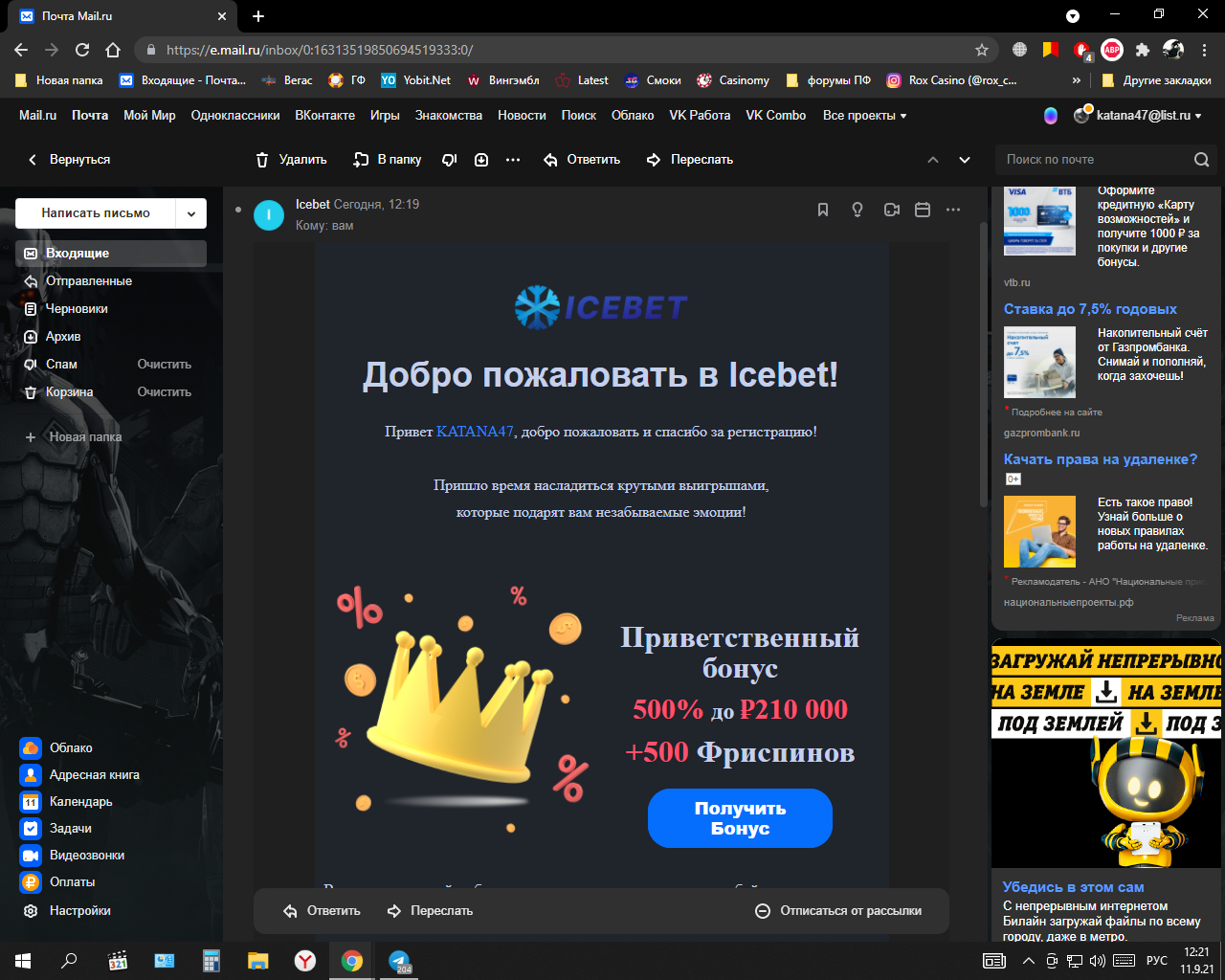Open Настройки in the sidebar
This screenshot has height=980, width=1225.
67,910
